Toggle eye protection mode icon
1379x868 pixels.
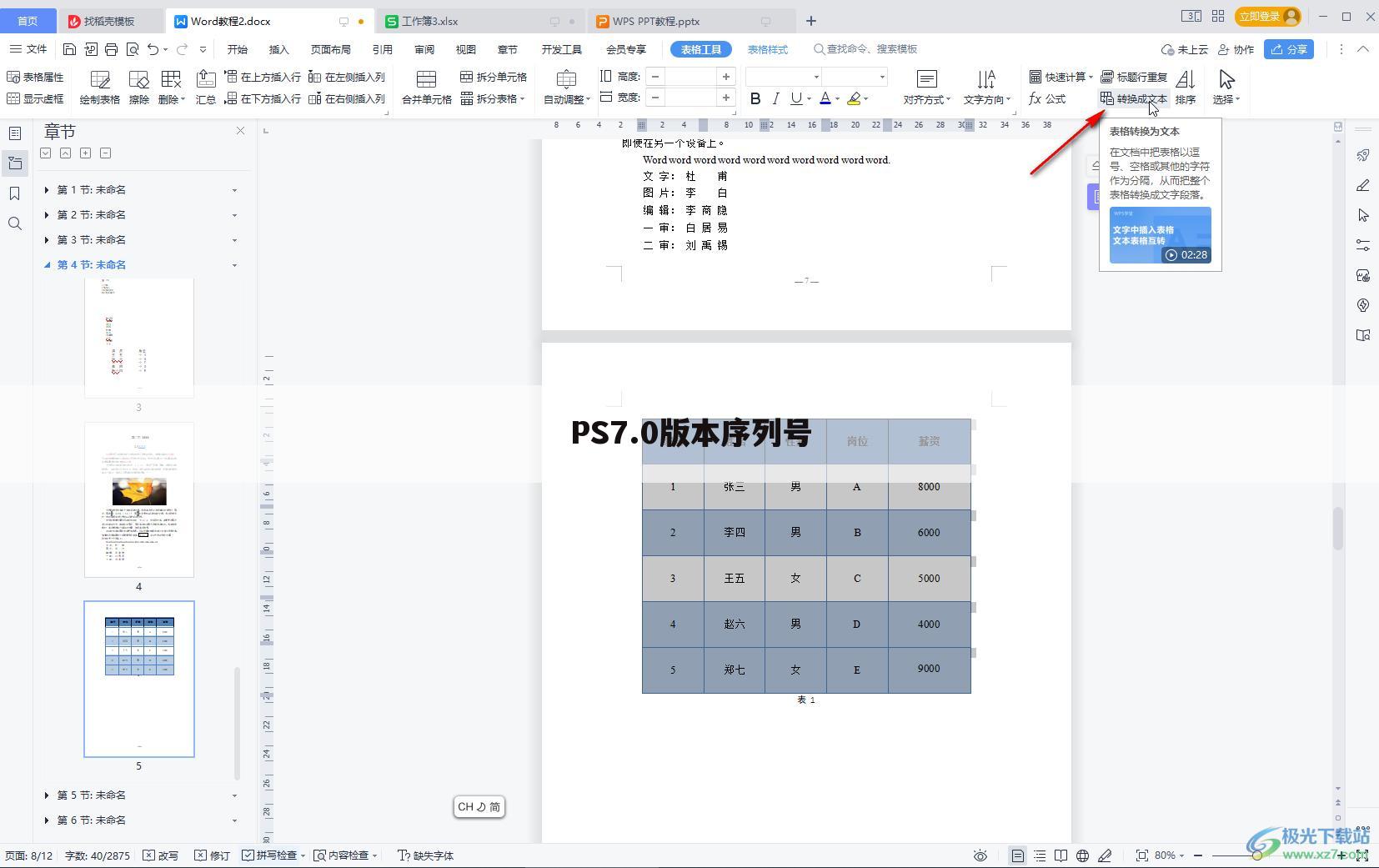point(980,855)
